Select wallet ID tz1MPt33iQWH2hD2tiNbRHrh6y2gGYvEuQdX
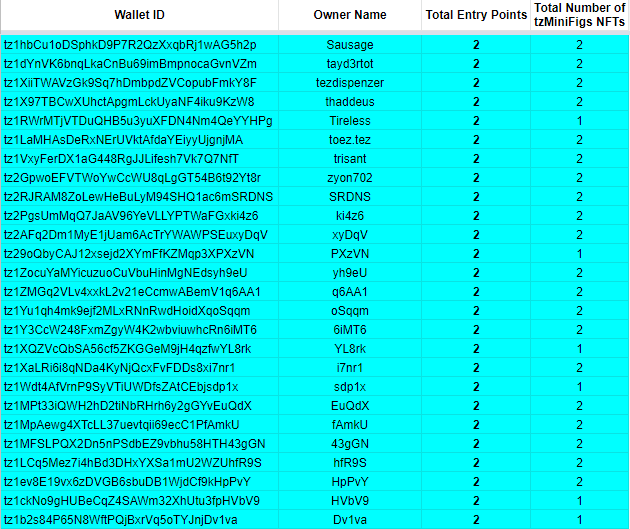The height and width of the screenshot is (529, 630). 139,406
